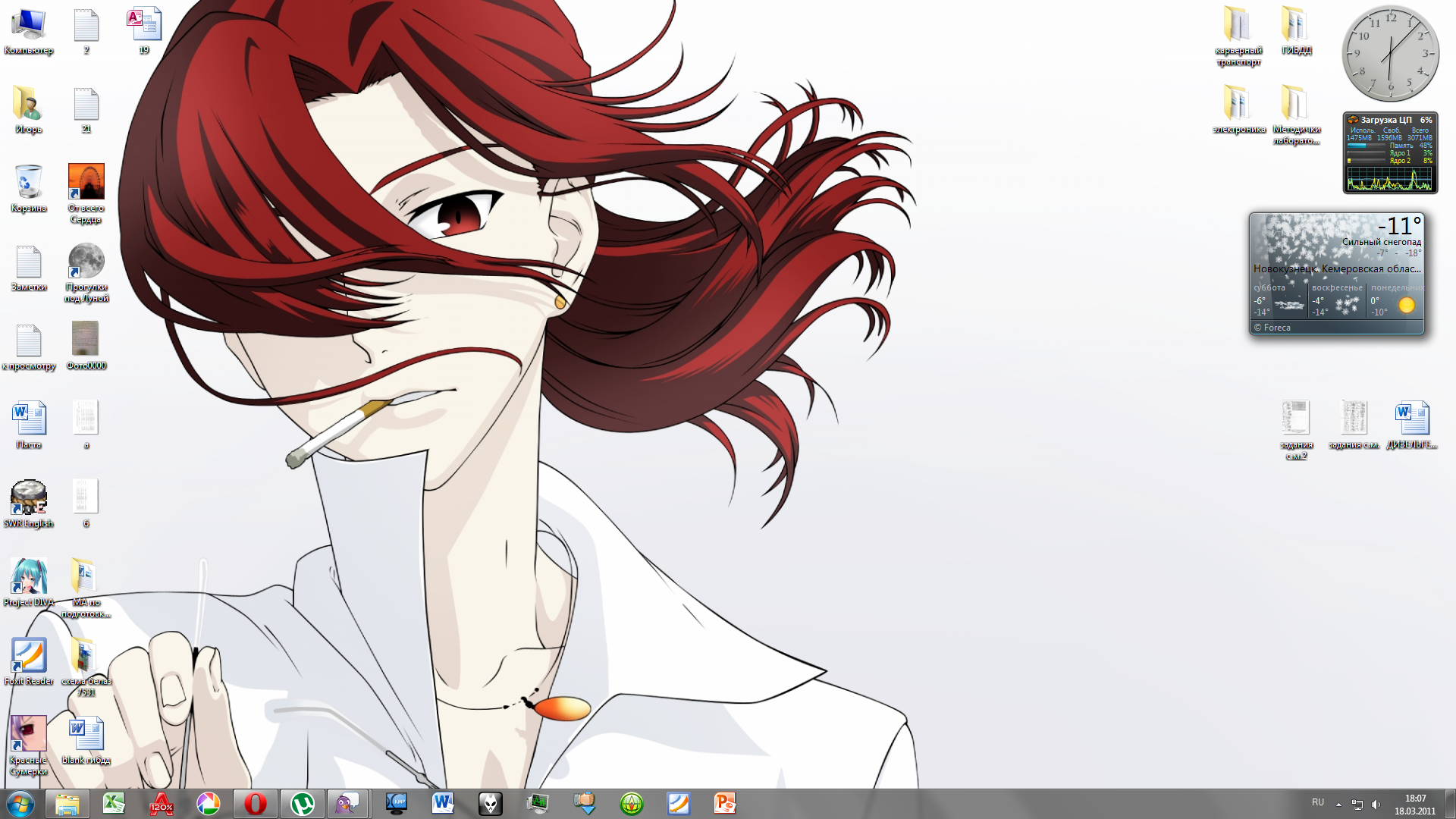Screen dimensions: 1456x819
Task: Open the Методички лаборато... folder
Action: point(1296,115)
